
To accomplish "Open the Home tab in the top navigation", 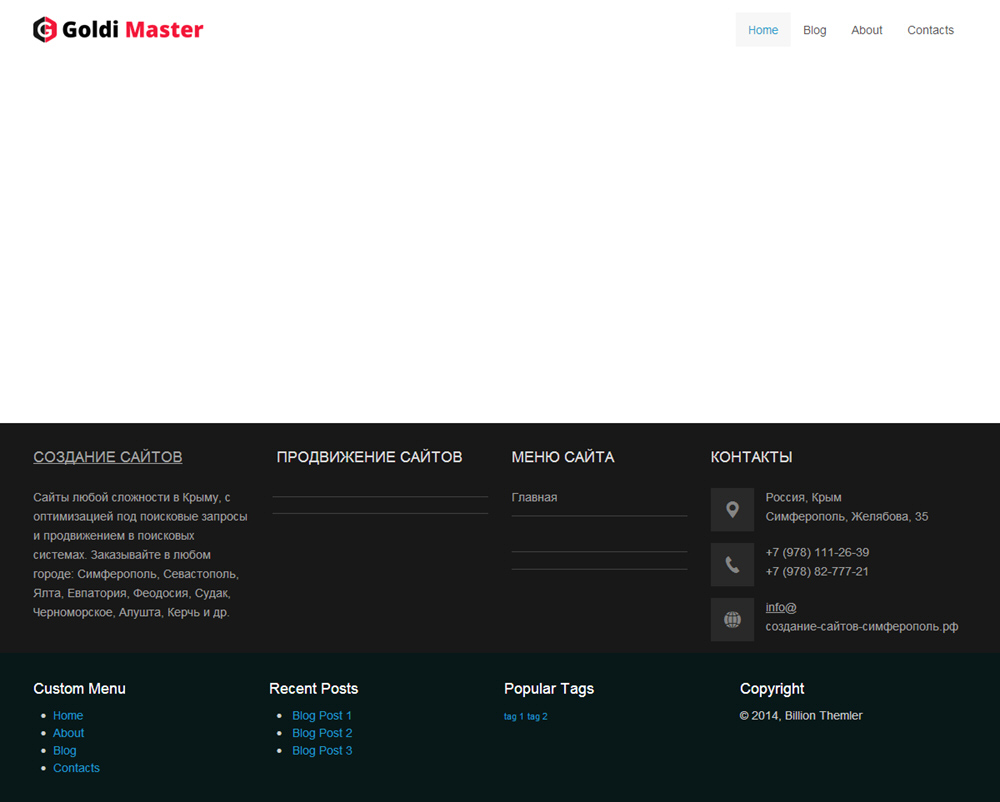I will tap(763, 30).
